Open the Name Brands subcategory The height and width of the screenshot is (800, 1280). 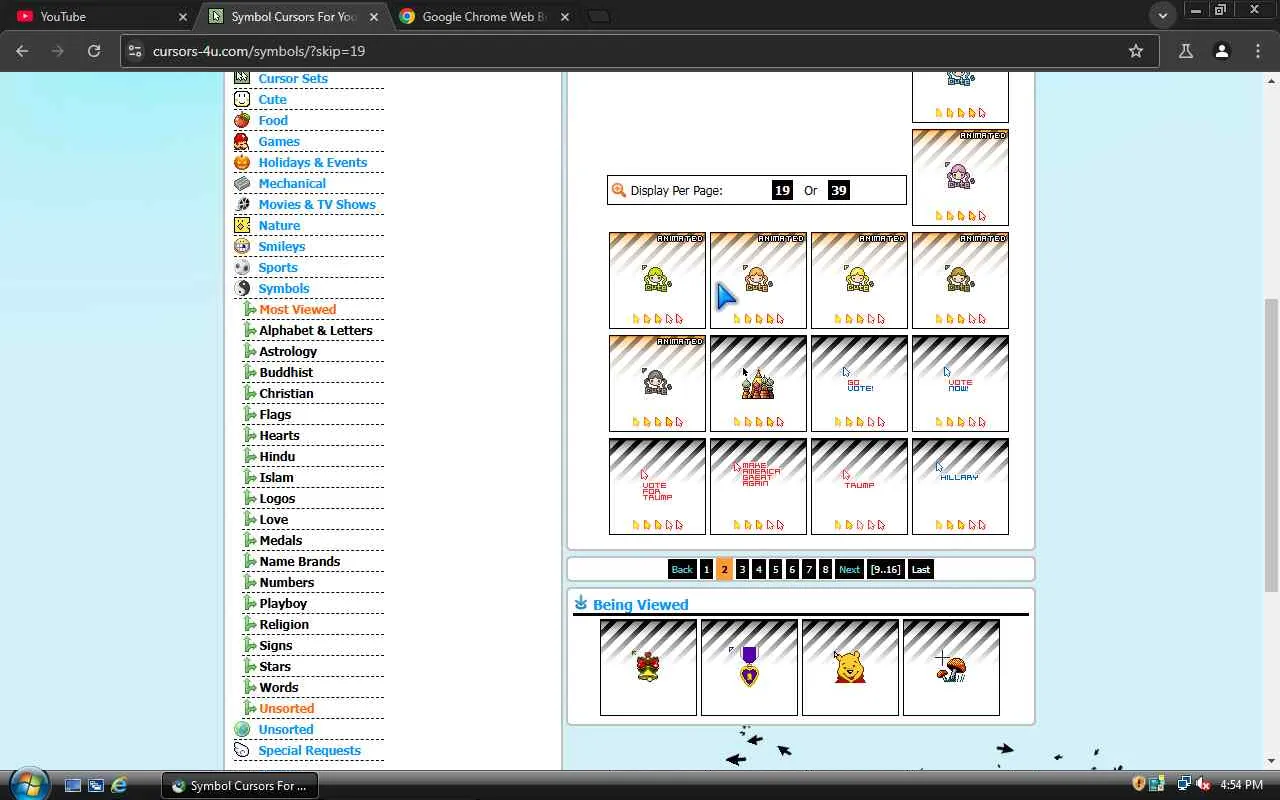coord(300,561)
